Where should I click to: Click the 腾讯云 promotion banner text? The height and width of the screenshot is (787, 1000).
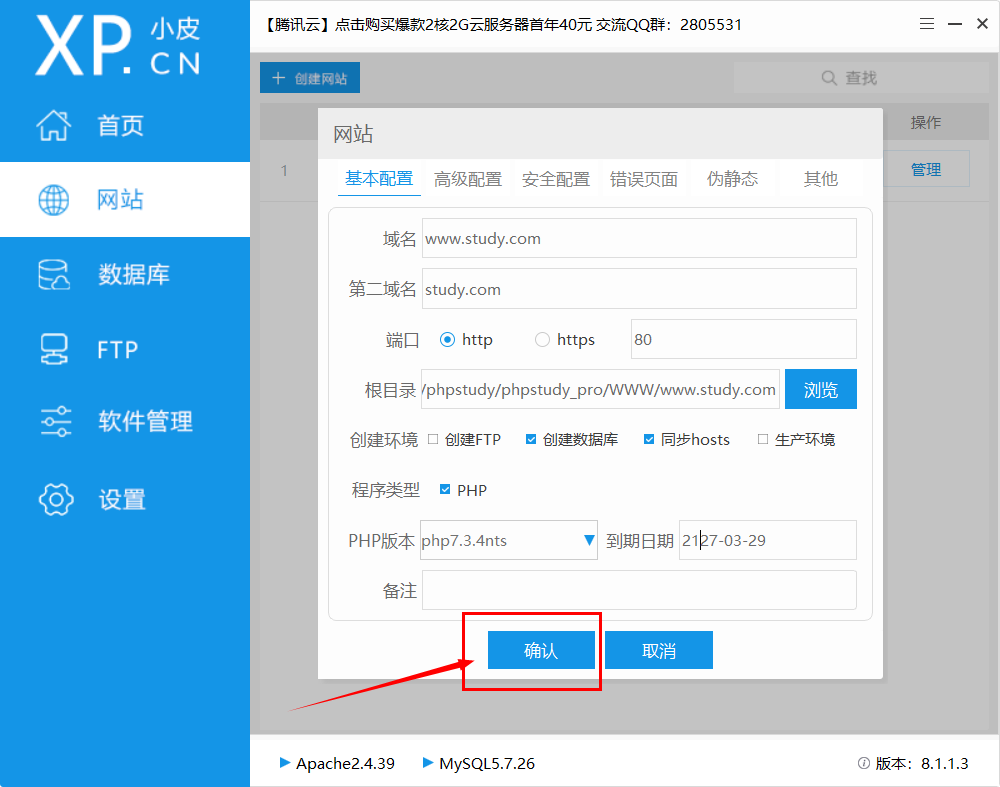click(x=502, y=25)
